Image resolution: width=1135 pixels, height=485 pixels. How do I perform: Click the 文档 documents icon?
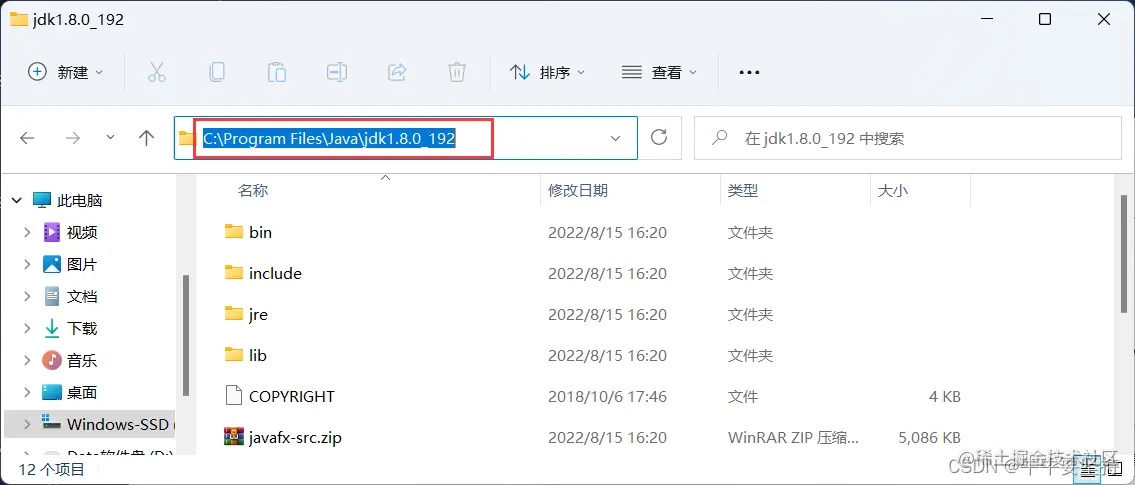point(51,296)
